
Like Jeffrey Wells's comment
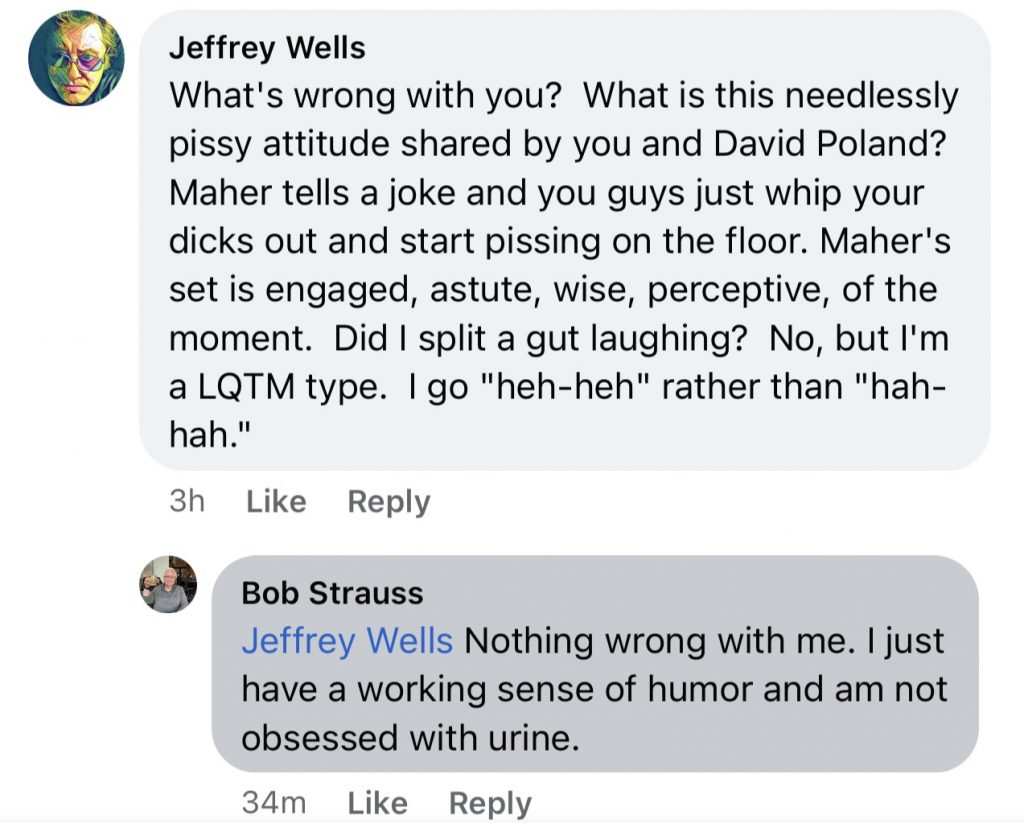(275, 501)
